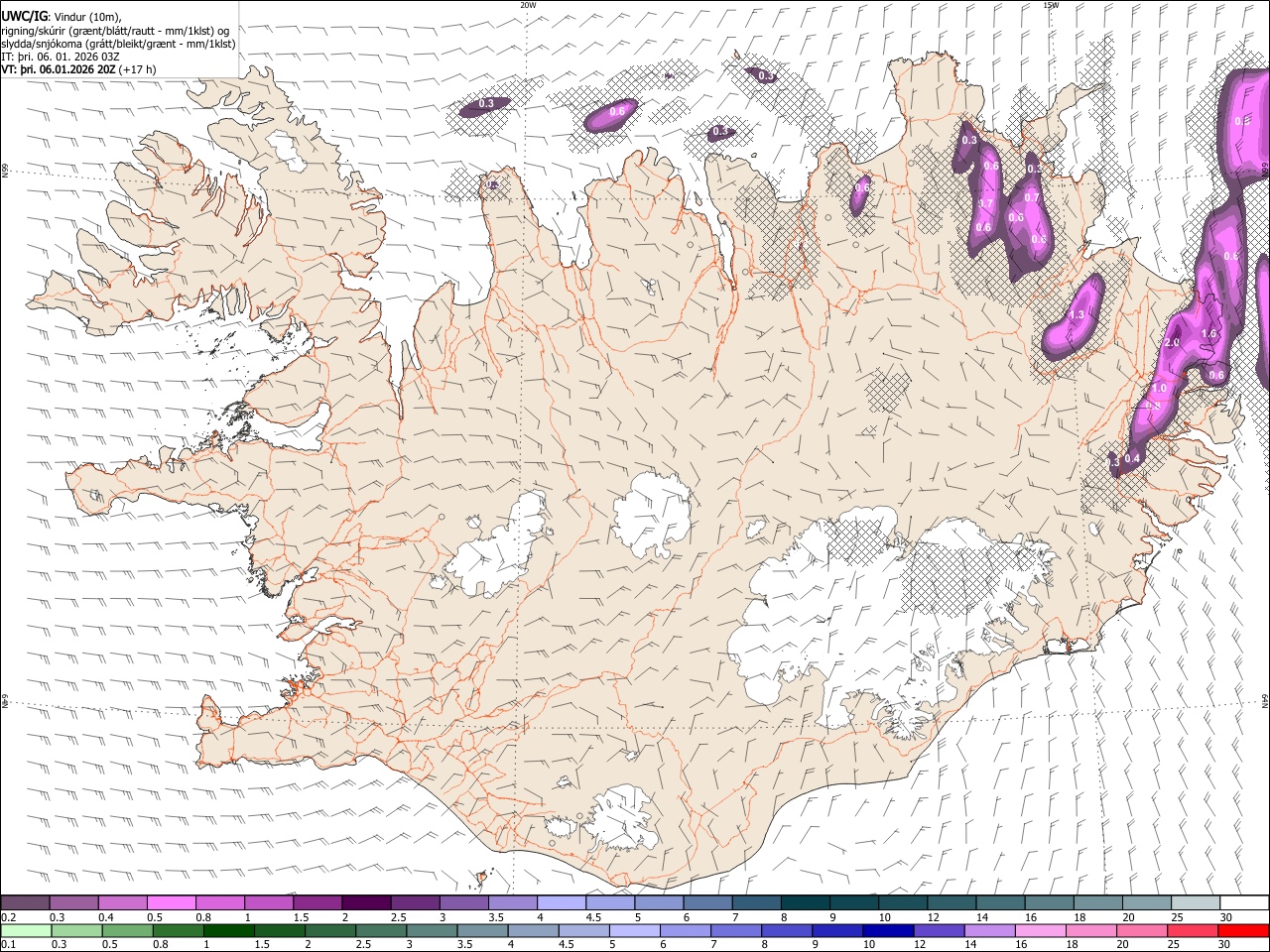Click the UWC/IG title text
The width and height of the screenshot is (1270, 952).
[24, 17]
